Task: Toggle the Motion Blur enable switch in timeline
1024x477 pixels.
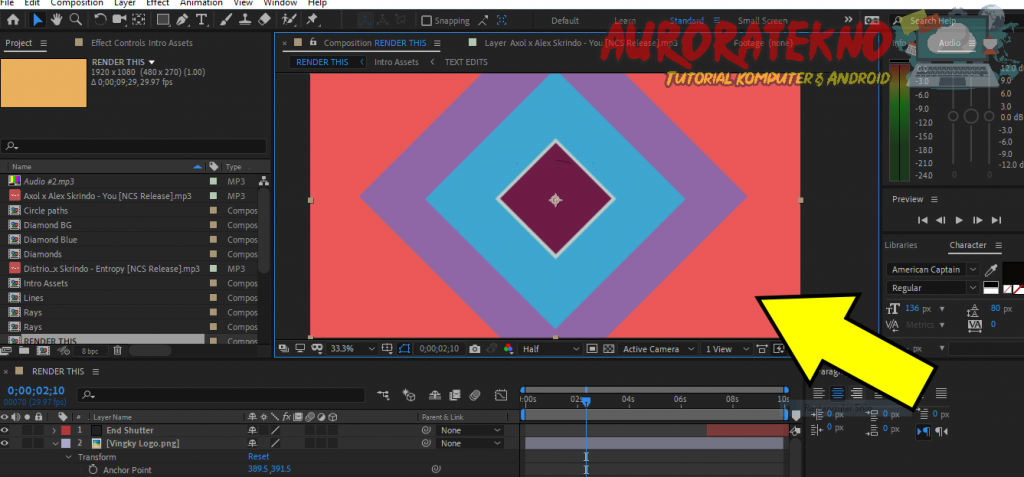Action: pos(475,395)
